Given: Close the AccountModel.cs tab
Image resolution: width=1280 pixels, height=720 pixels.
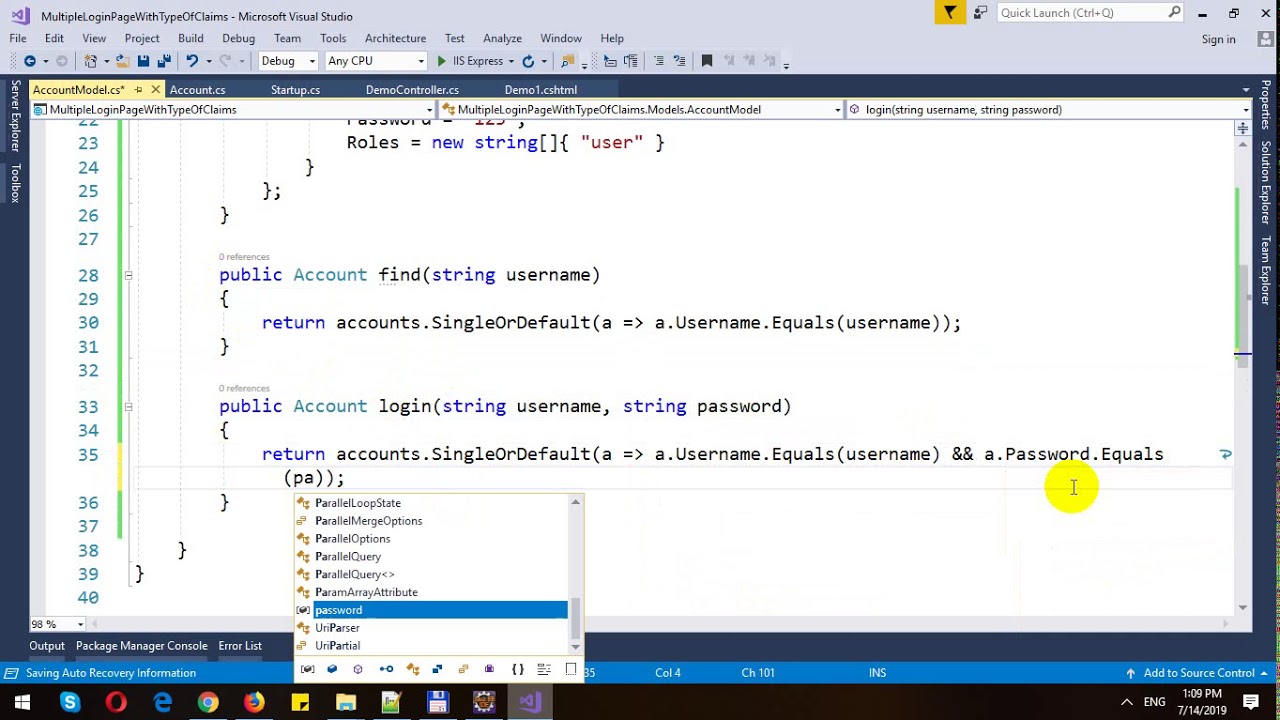Looking at the screenshot, I should tap(155, 90).
